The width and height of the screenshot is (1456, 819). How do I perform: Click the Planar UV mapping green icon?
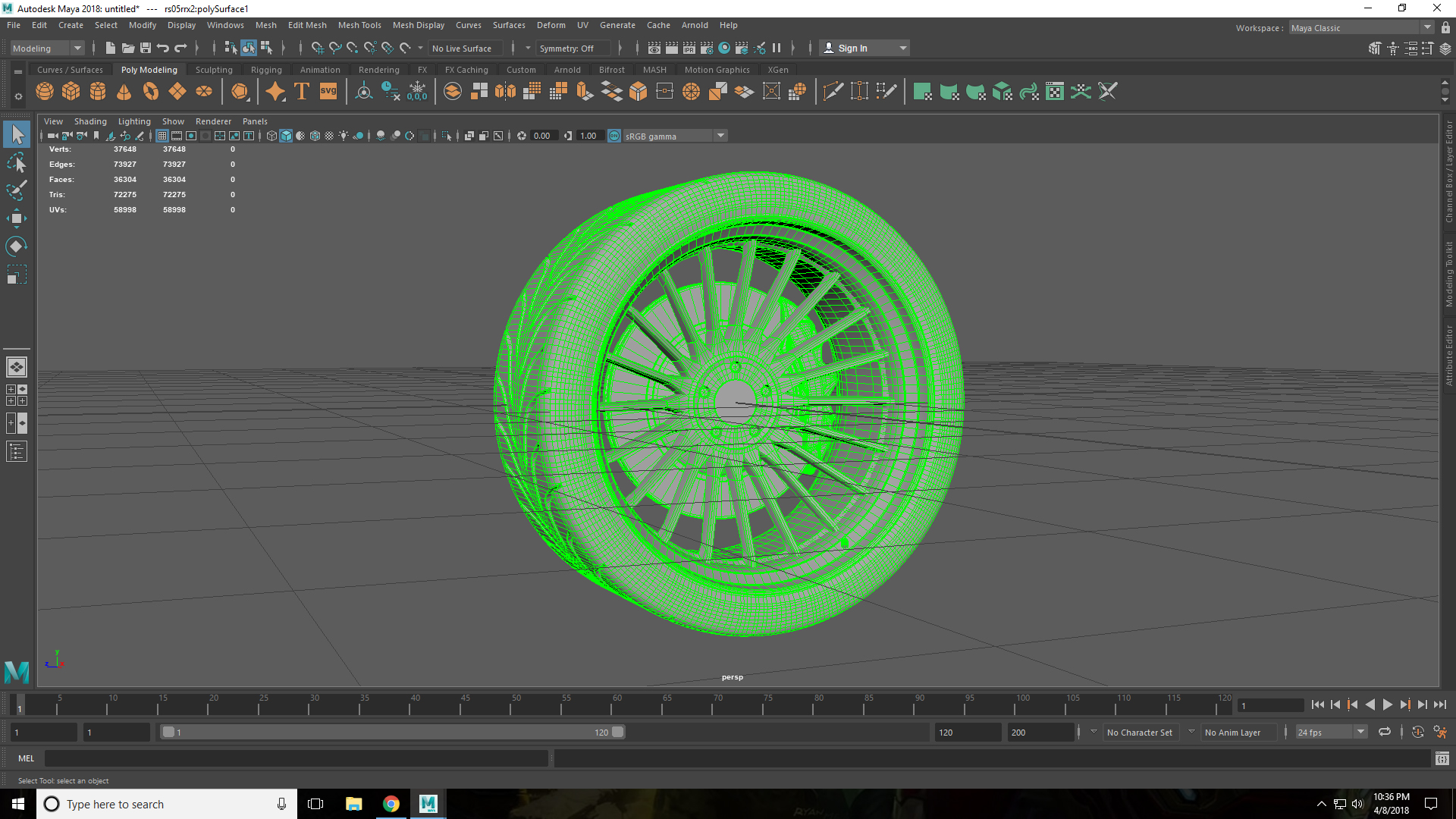(922, 92)
